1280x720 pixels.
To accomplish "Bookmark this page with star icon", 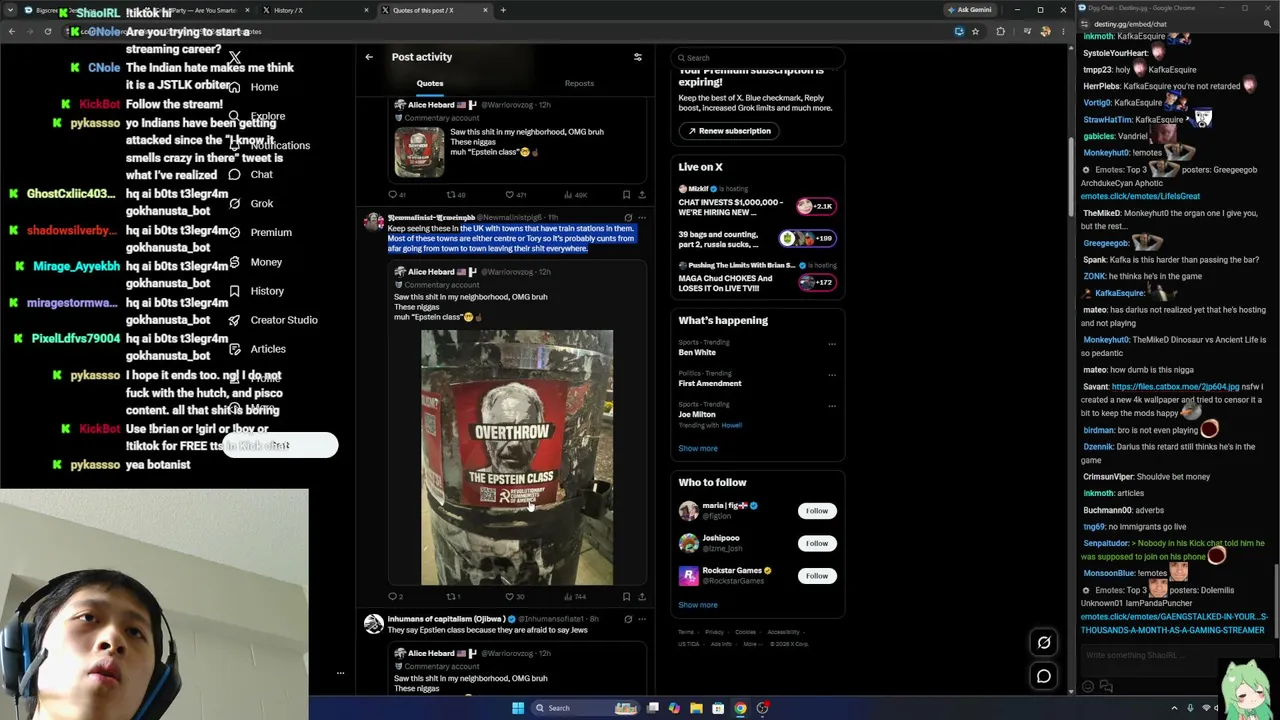I will (975, 31).
